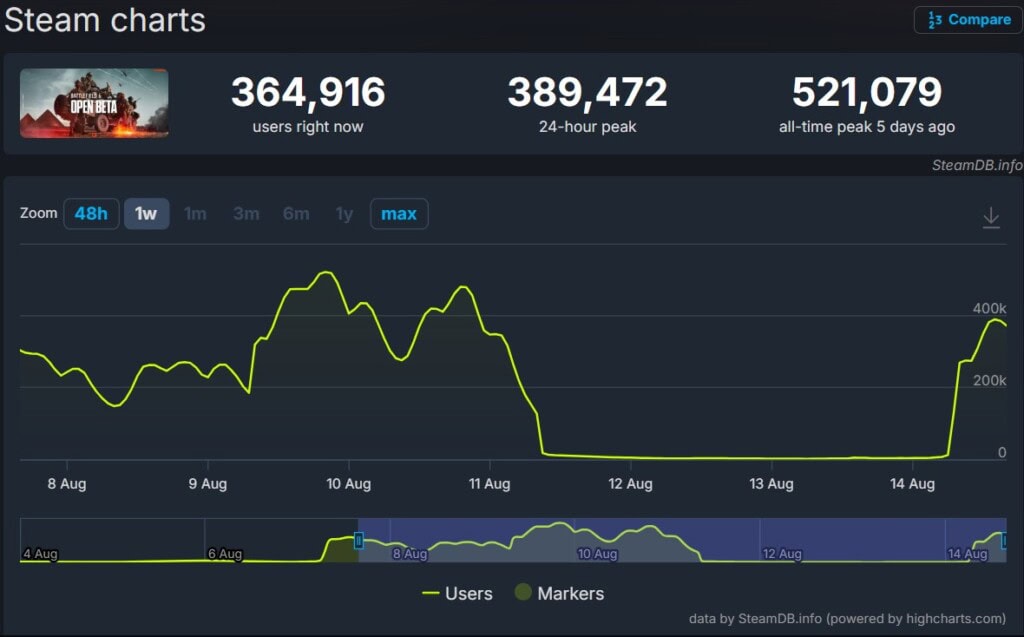
Task: Click the 400k y-axis label
Action: [x=989, y=308]
